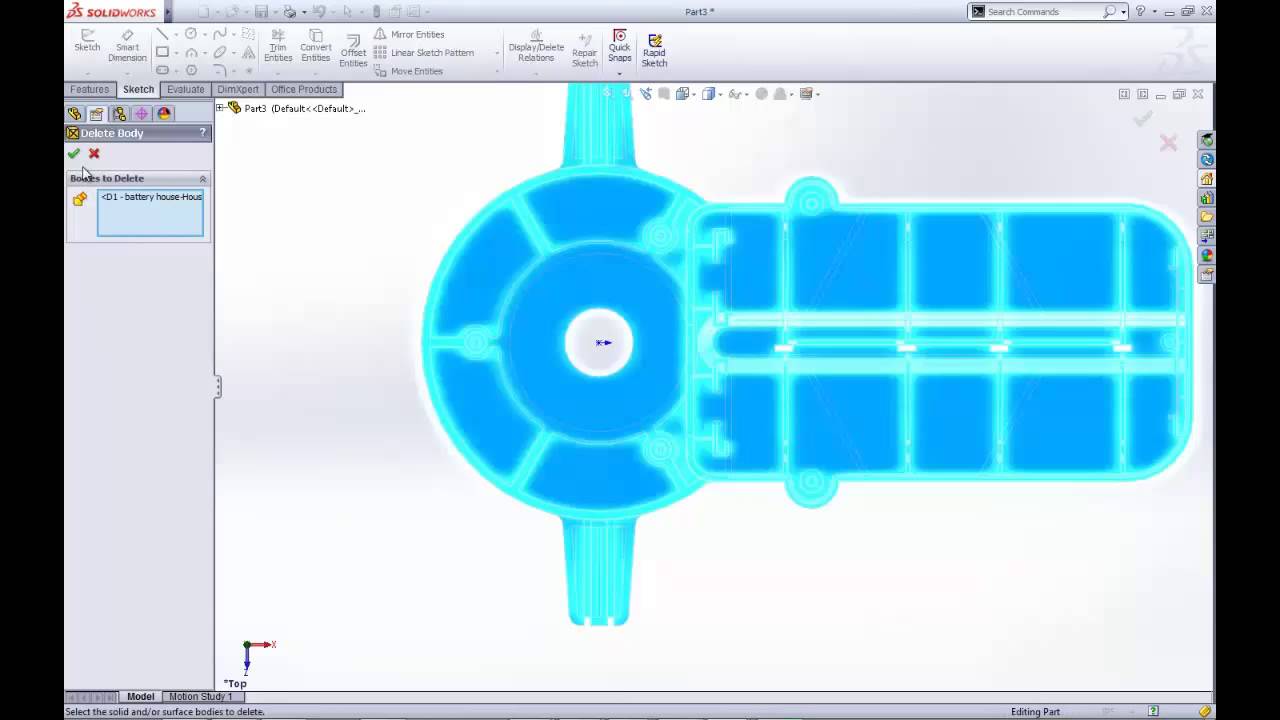Image resolution: width=1280 pixels, height=720 pixels.
Task: Open the ConfigurationManager tab
Action: coord(119,114)
